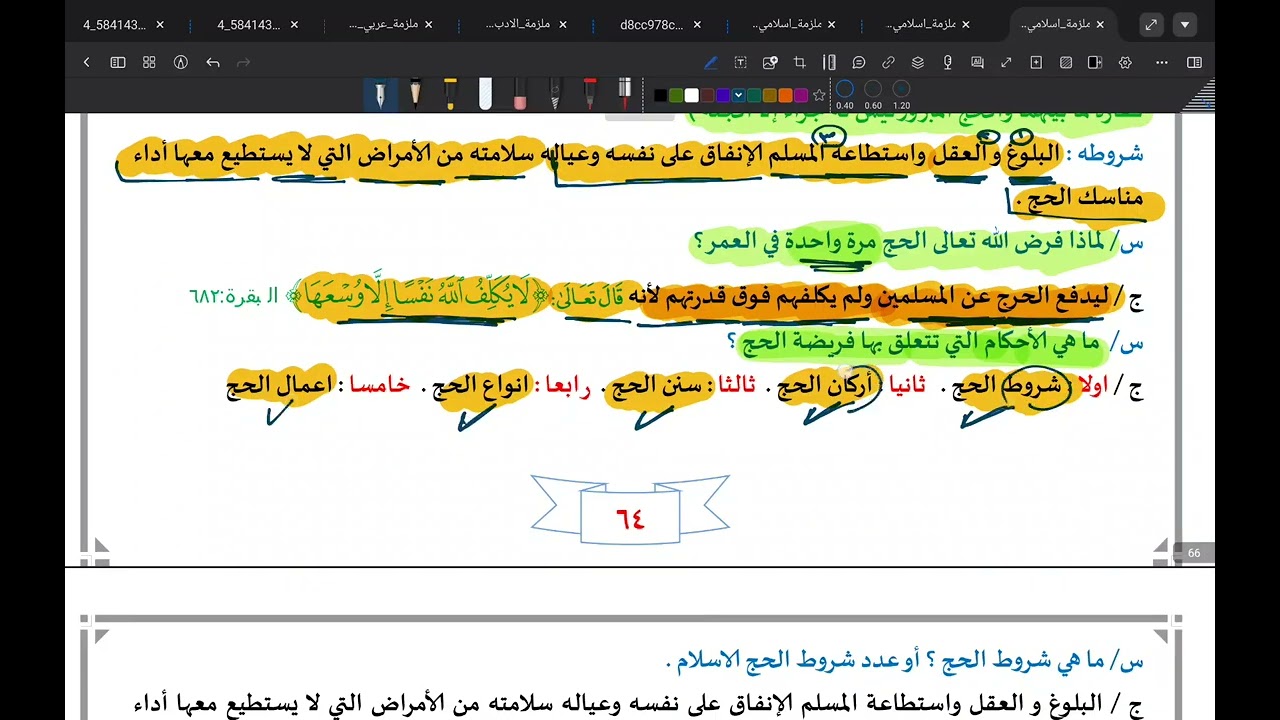
Task: Start voice recording with microphone
Action: (x=947, y=62)
